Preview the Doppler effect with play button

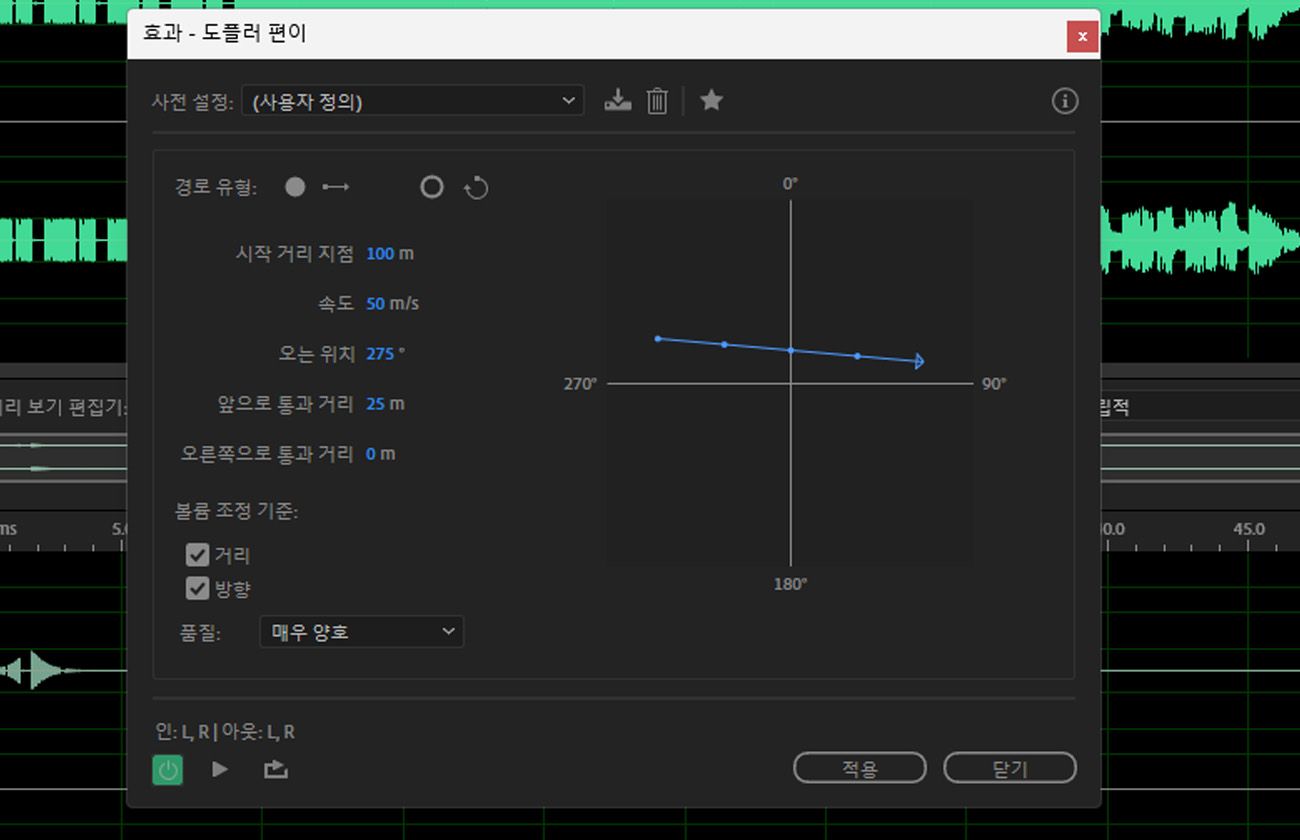(219, 769)
